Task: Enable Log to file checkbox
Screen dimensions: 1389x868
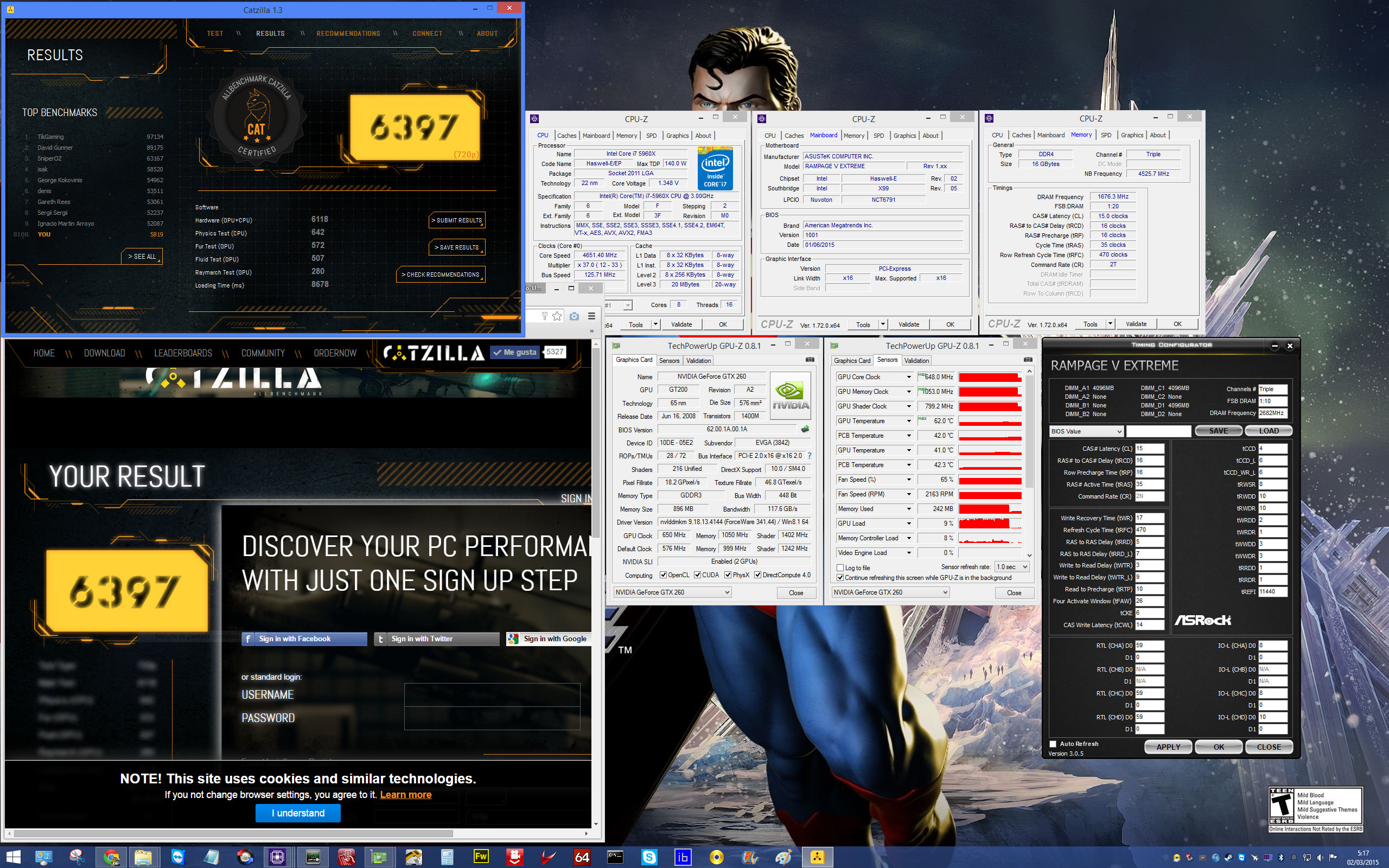Action: coord(840,568)
